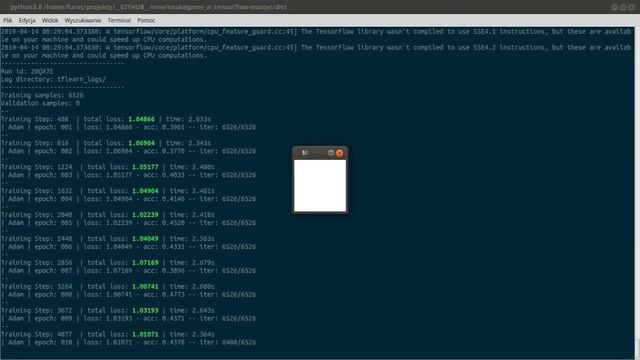
Task: Click the green loss value 1.00741
Action: (145, 287)
